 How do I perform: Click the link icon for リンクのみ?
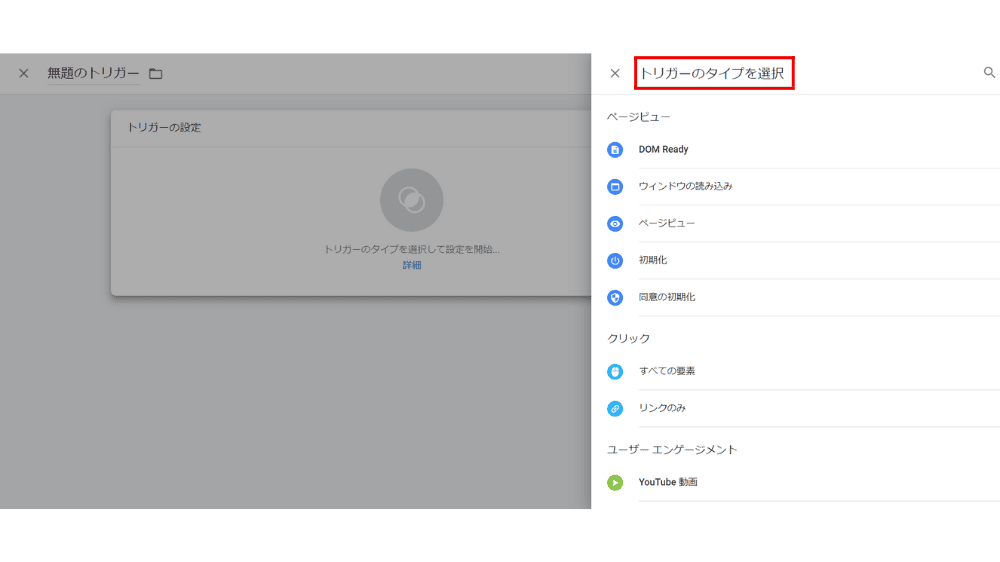click(x=615, y=409)
